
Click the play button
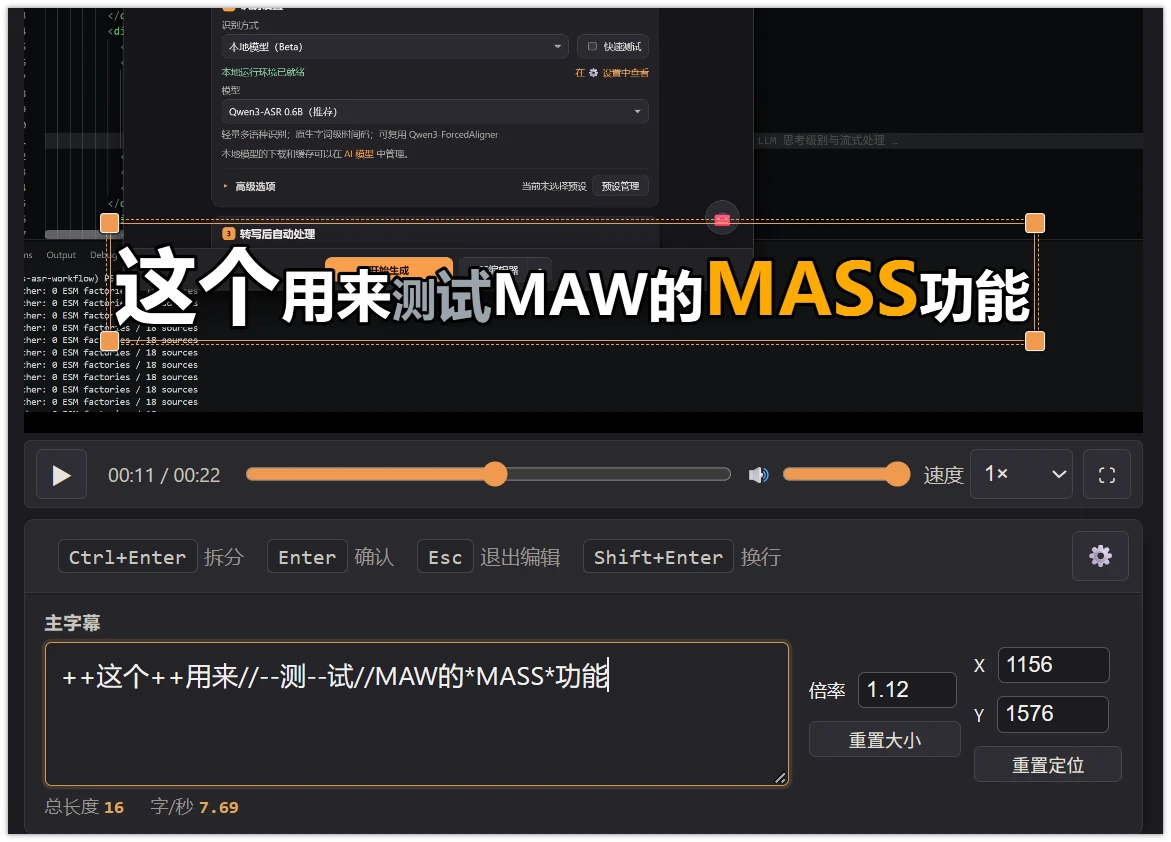pyautogui.click(x=61, y=474)
